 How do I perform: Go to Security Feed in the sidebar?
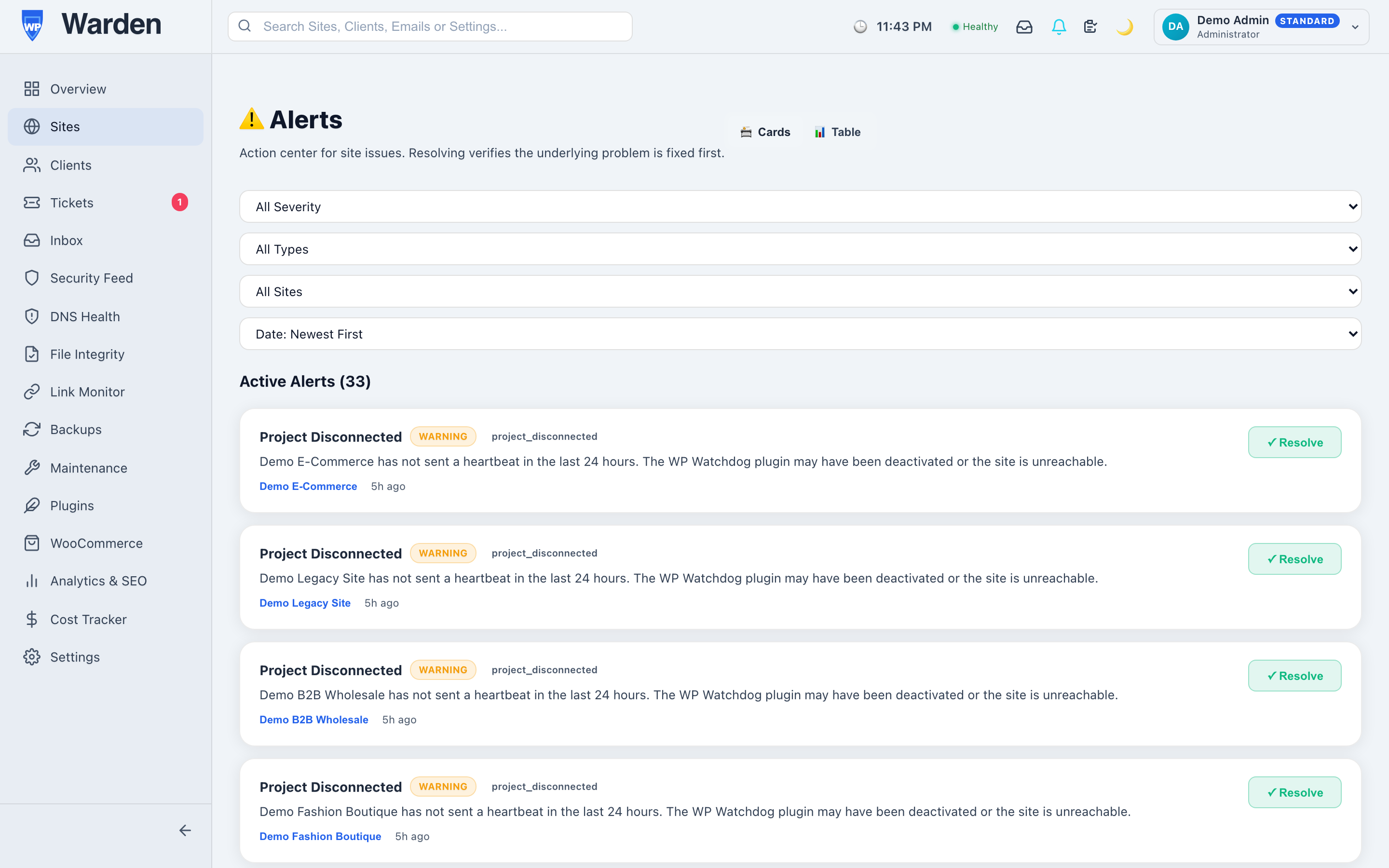pos(106,278)
